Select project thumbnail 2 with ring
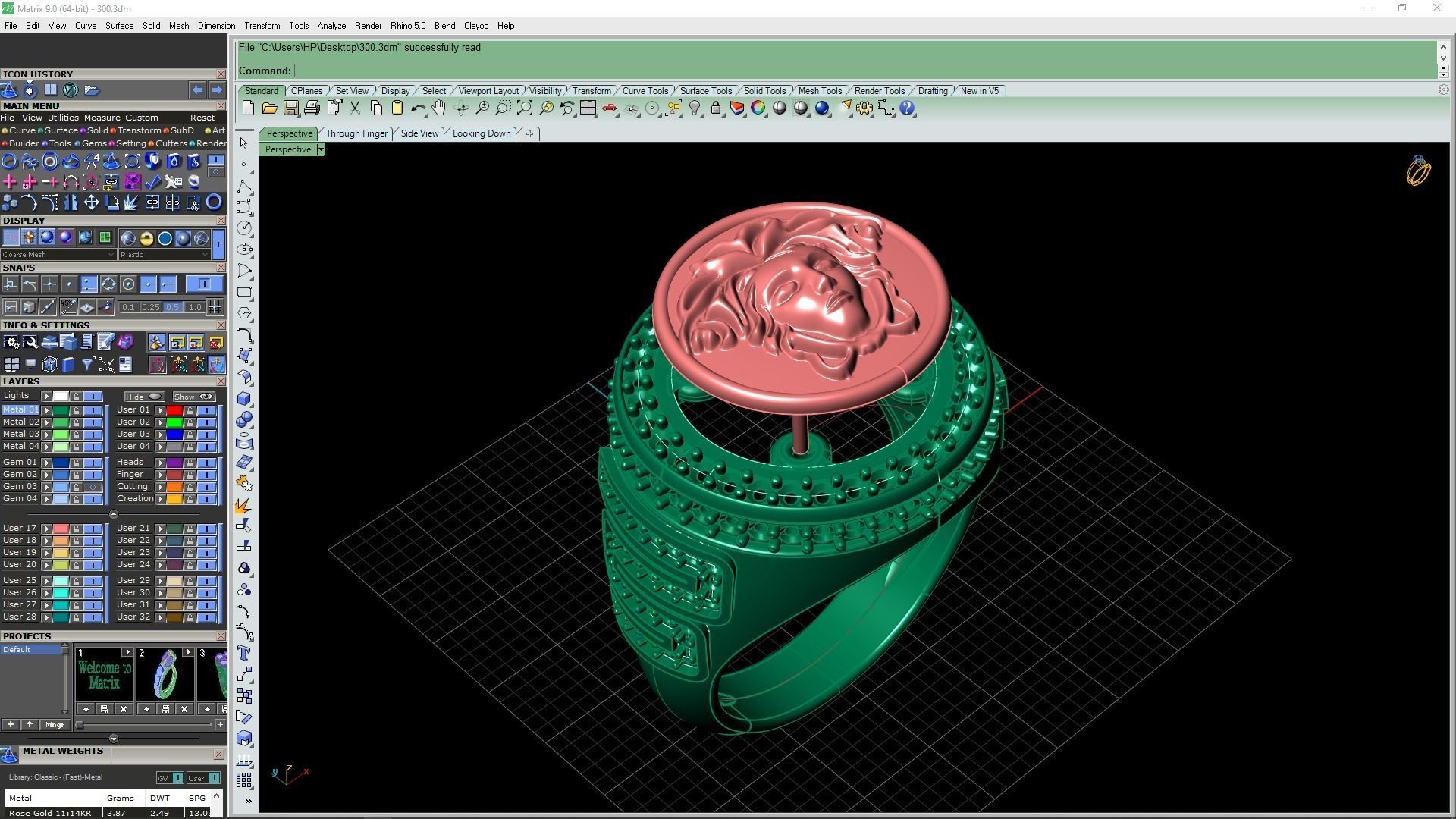 point(165,674)
